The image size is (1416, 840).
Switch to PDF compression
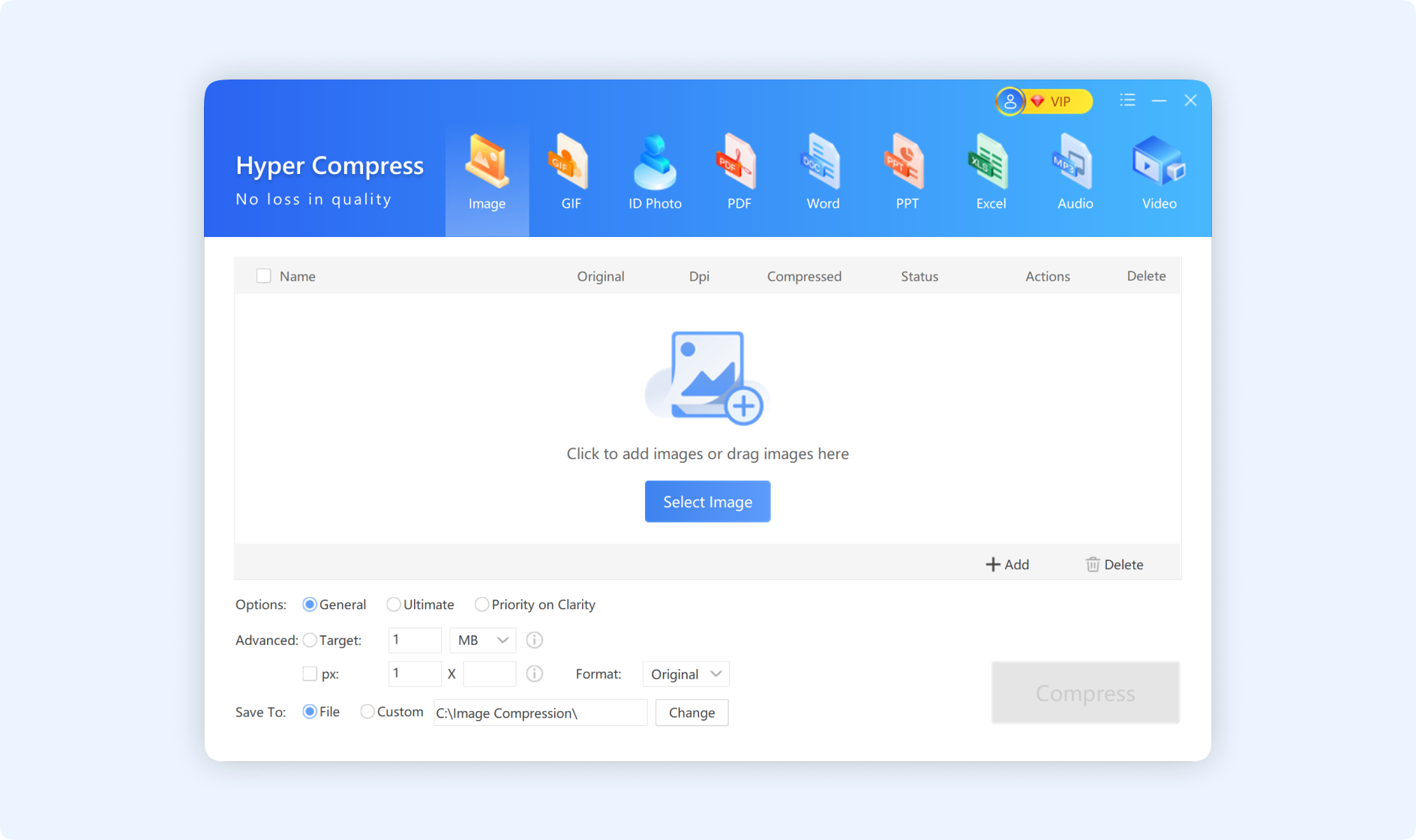739,174
